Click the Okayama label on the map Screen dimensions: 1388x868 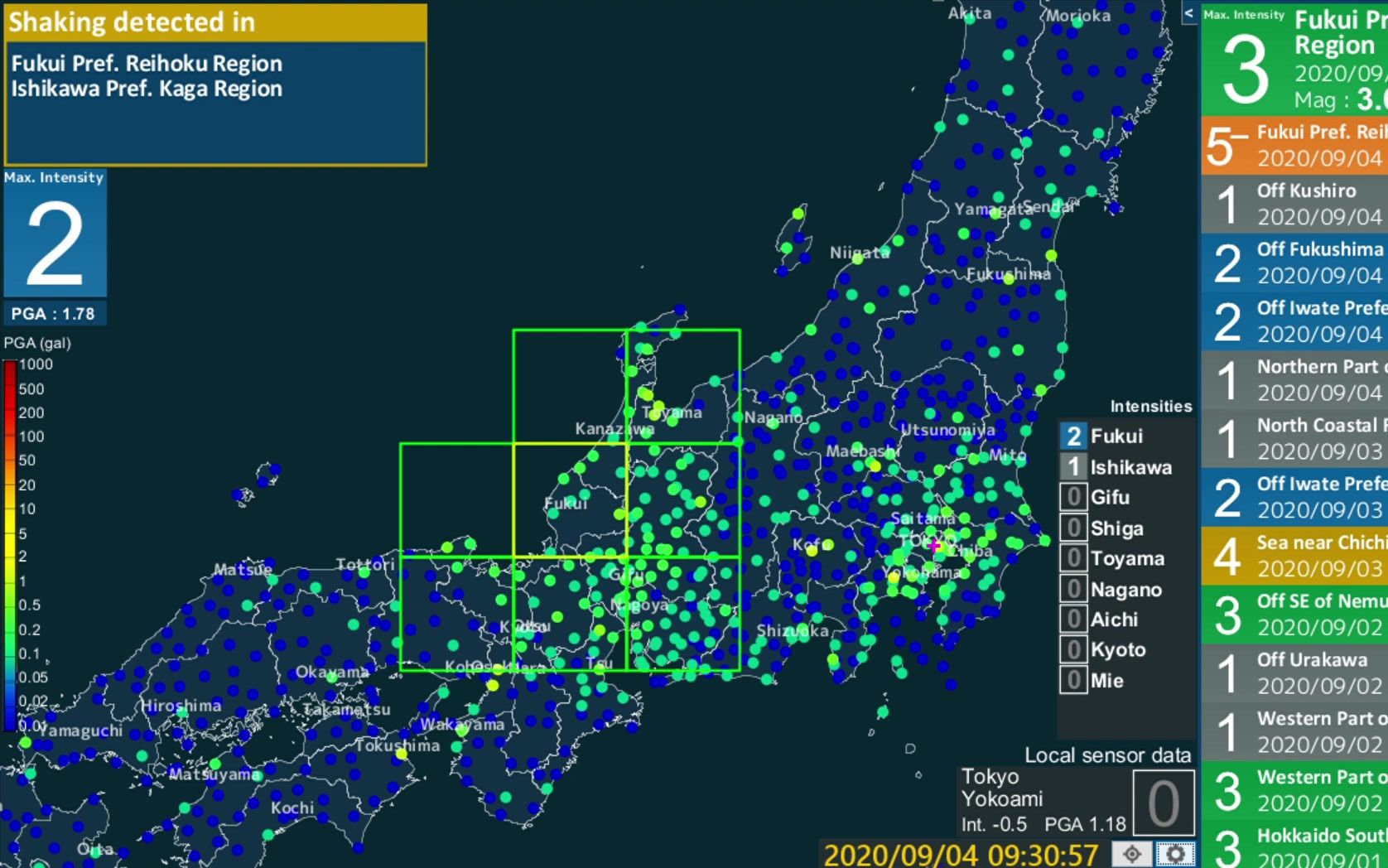tap(332, 672)
